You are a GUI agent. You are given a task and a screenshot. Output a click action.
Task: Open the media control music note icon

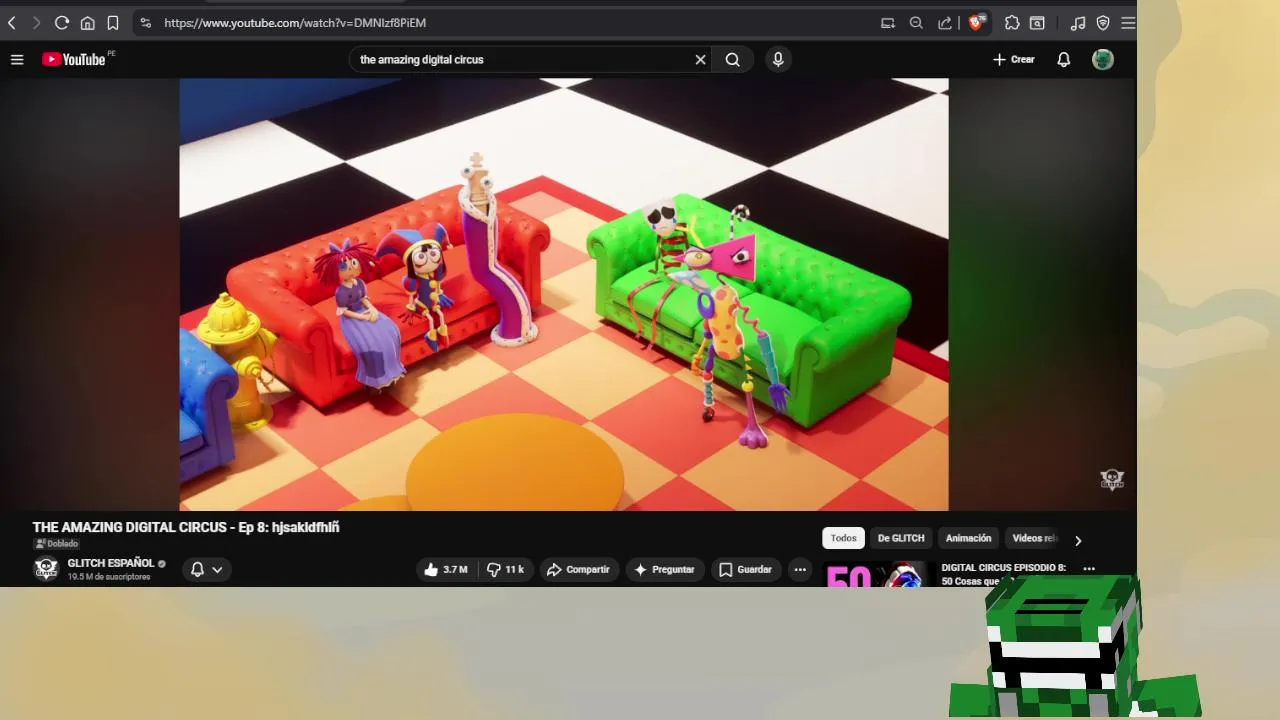pyautogui.click(x=1077, y=22)
